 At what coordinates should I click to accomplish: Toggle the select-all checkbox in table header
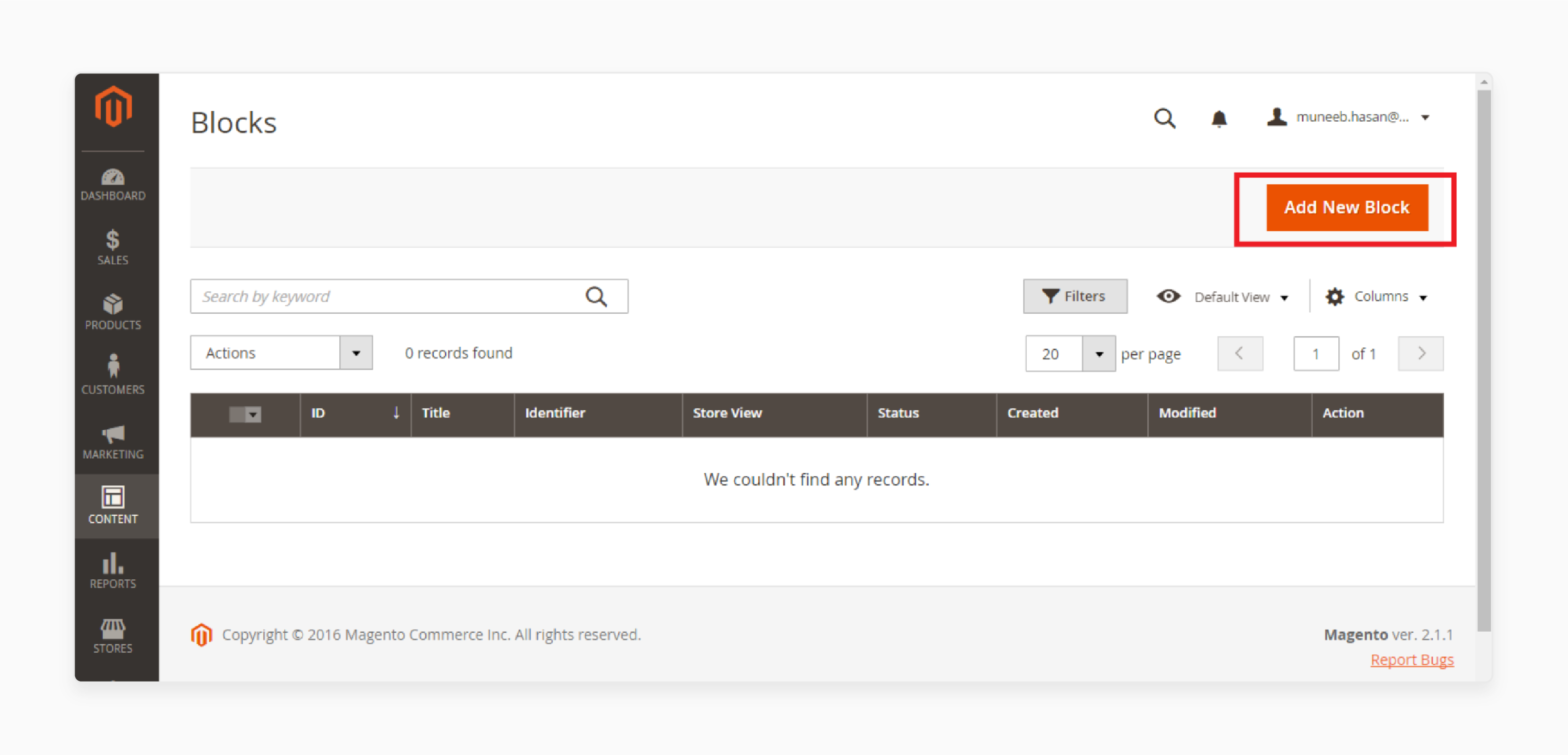pos(237,414)
